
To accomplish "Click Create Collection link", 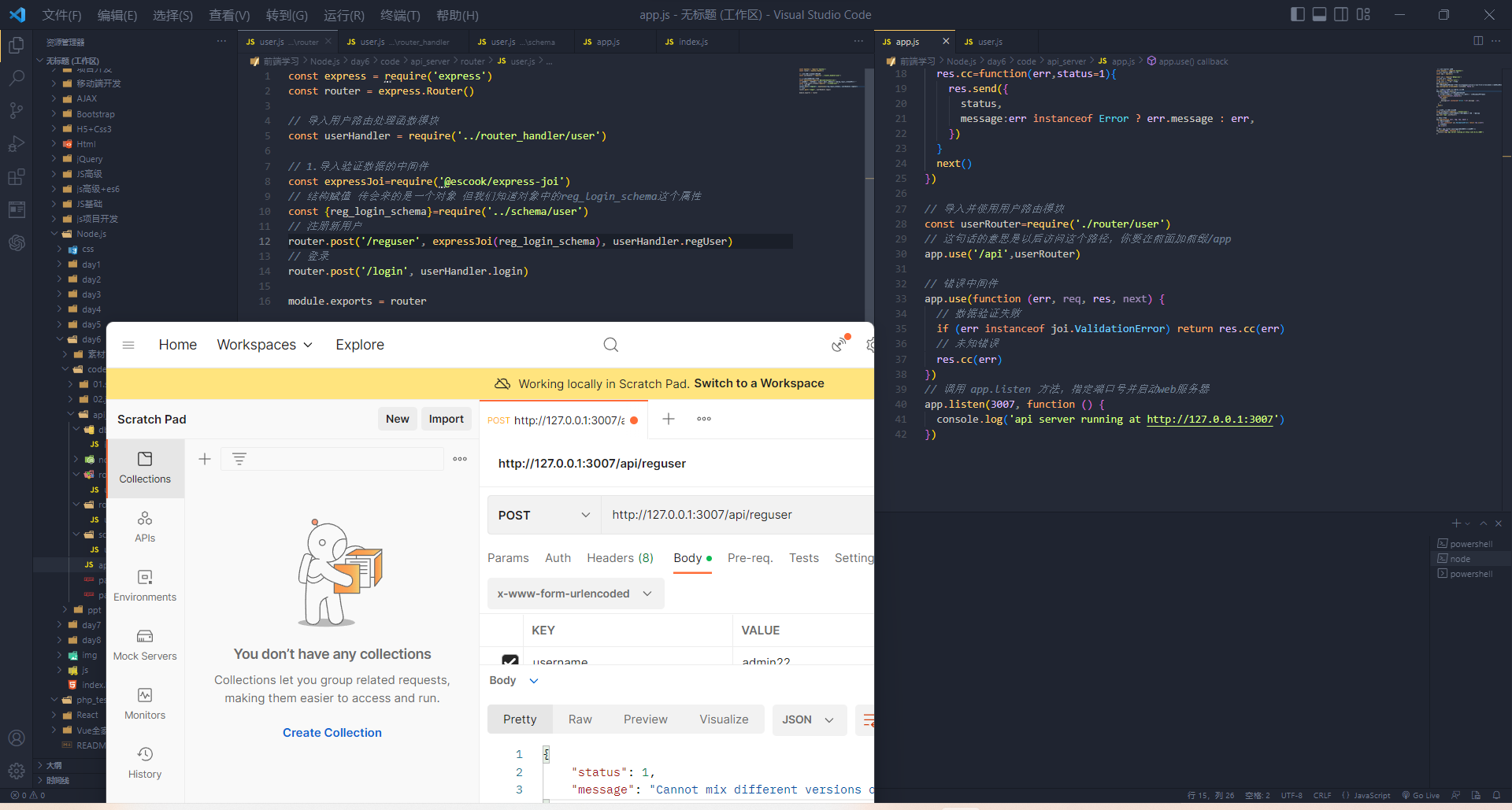I will [332, 733].
